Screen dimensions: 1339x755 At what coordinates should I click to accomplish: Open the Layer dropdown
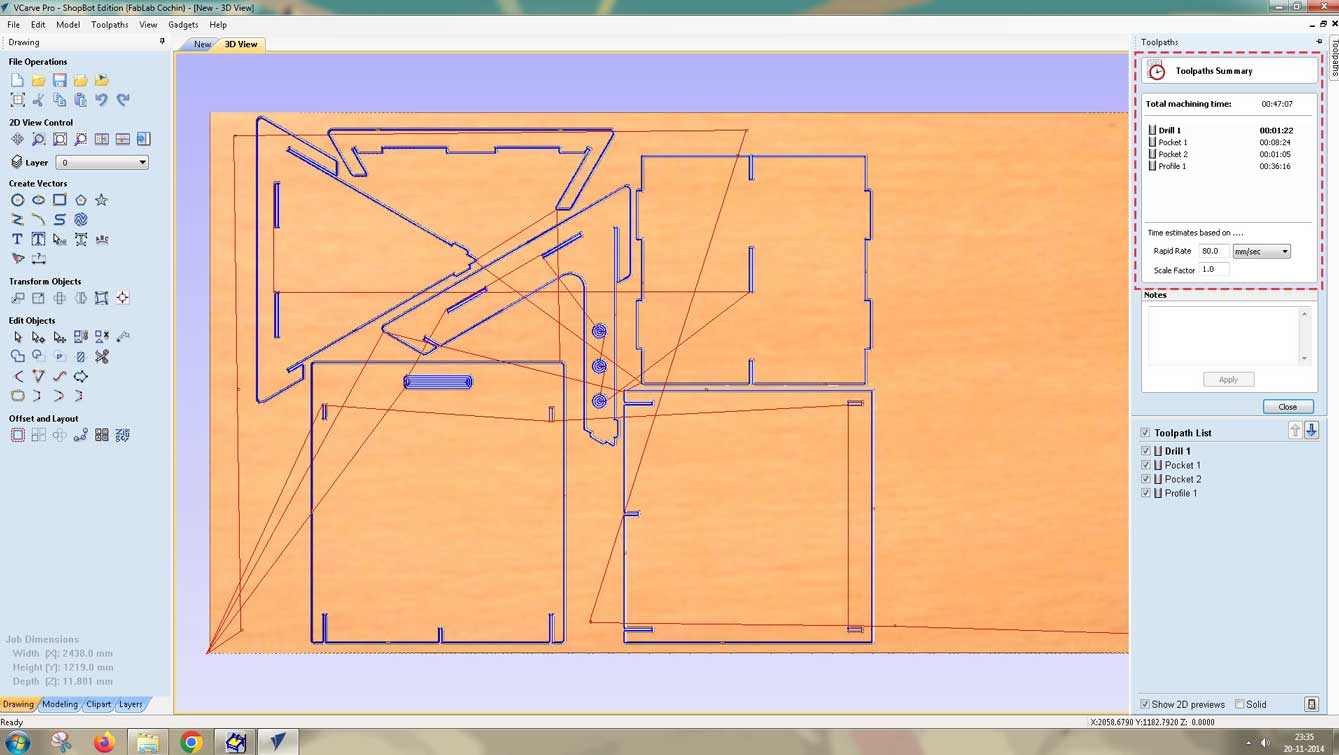coord(102,162)
